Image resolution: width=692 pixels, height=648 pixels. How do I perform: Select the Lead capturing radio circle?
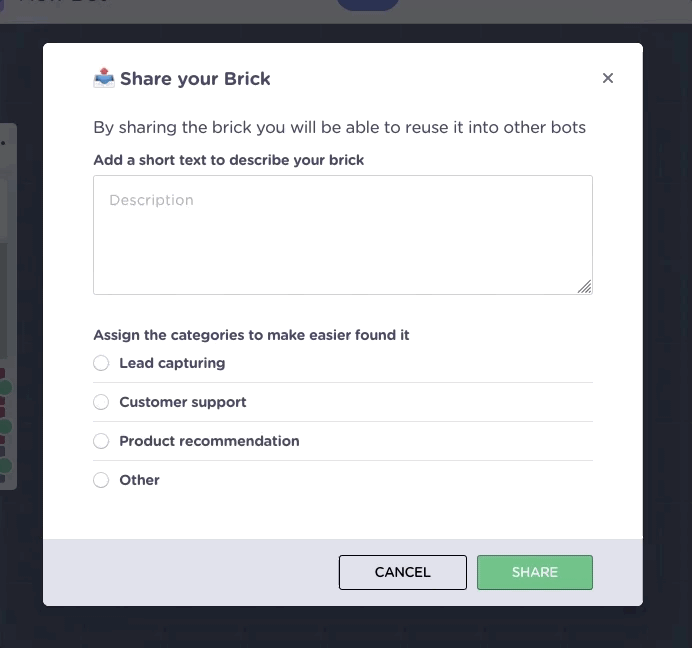(x=101, y=363)
